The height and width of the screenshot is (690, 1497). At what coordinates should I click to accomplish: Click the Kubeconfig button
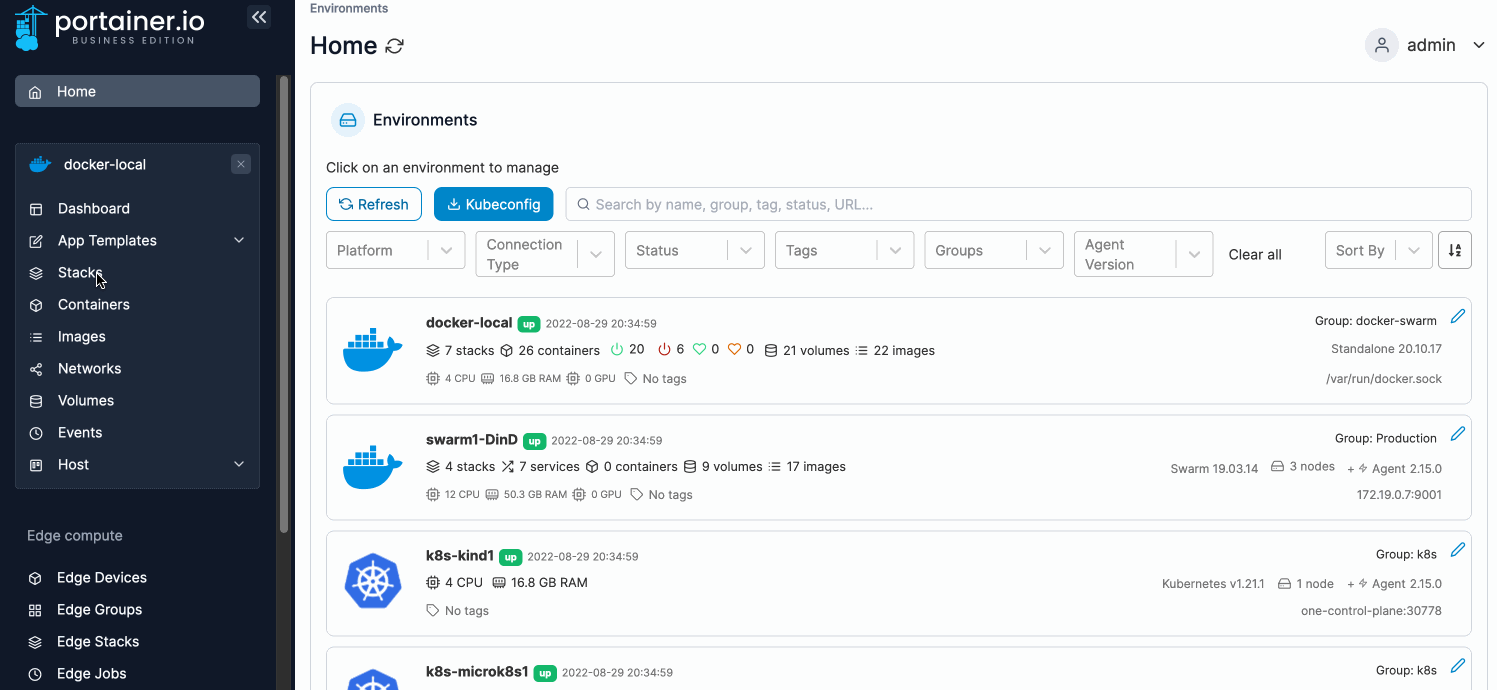pyautogui.click(x=493, y=203)
